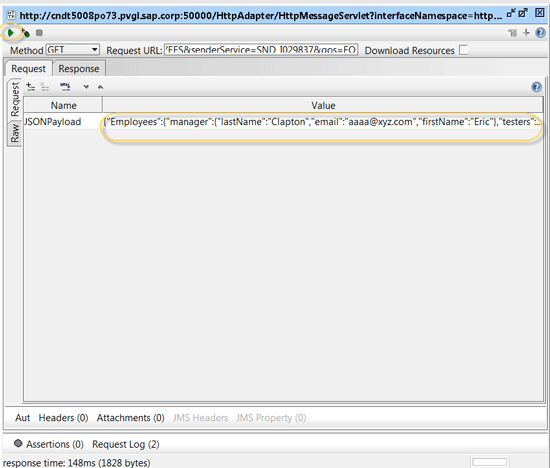Click the stop request square icon
550x468 pixels.
click(39, 33)
